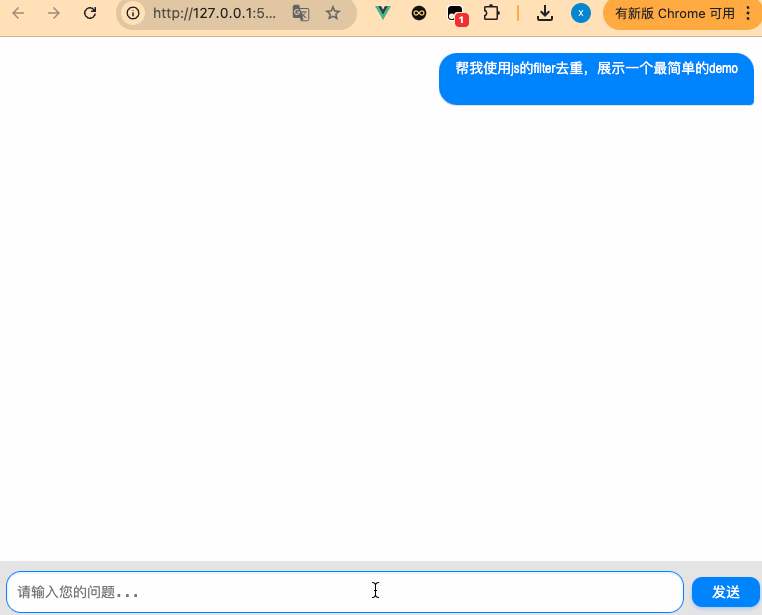Go back with the browser back arrow
762x615 pixels.
[x=18, y=13]
